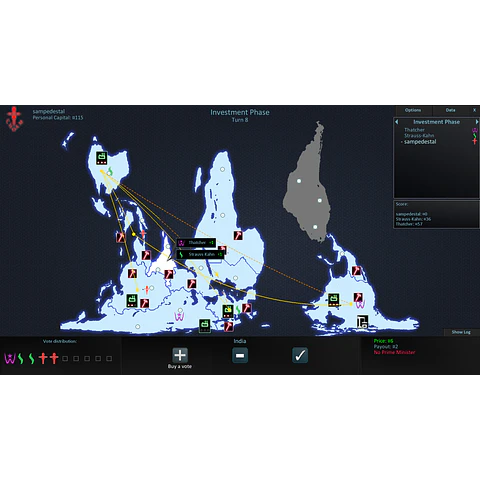Select pickaxe icon above-right of the tooltips on central continent
Image resolution: width=480 pixels, height=480 pixels.
[x=238, y=235]
